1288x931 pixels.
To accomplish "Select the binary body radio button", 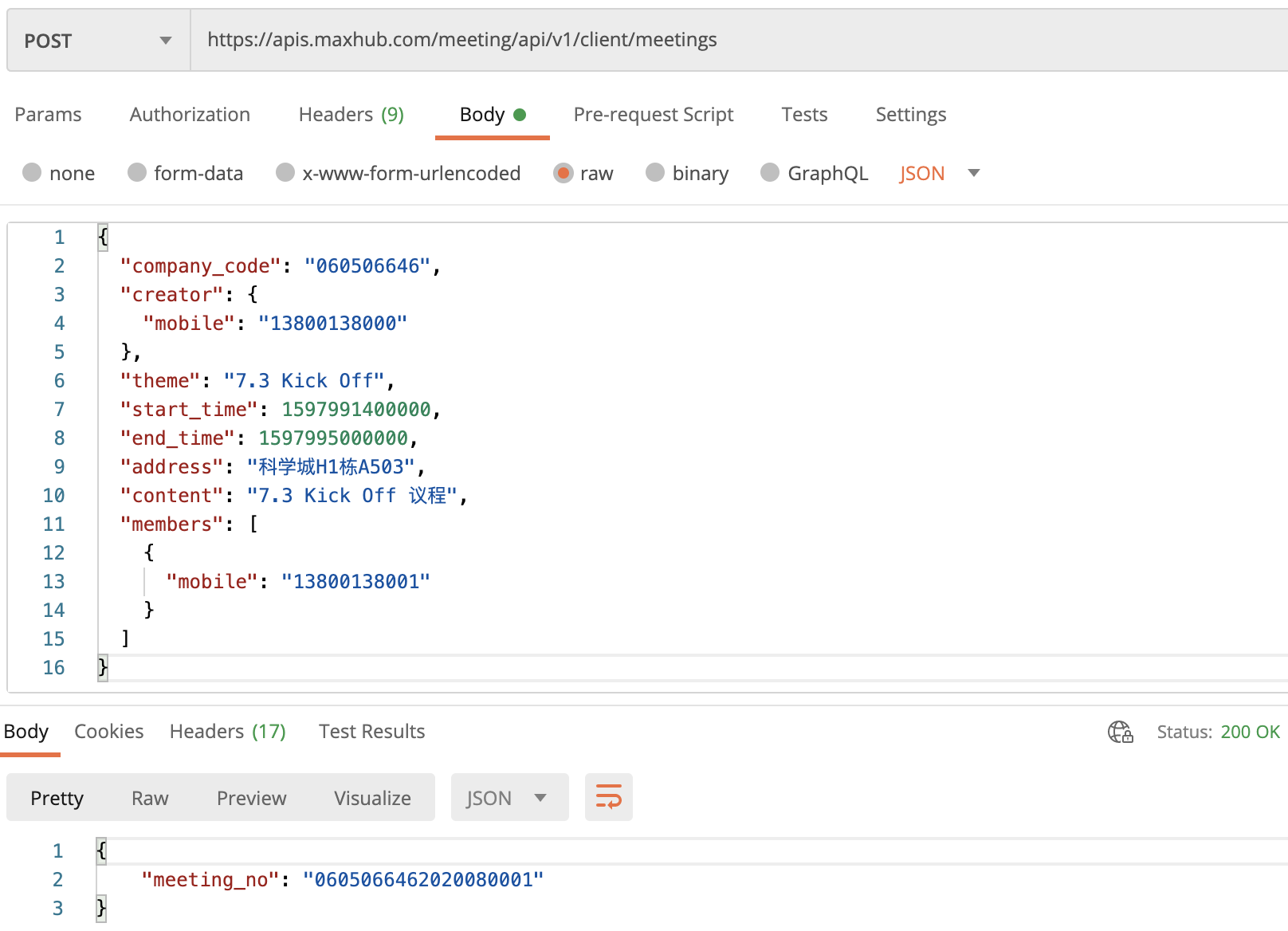I will pos(655,173).
